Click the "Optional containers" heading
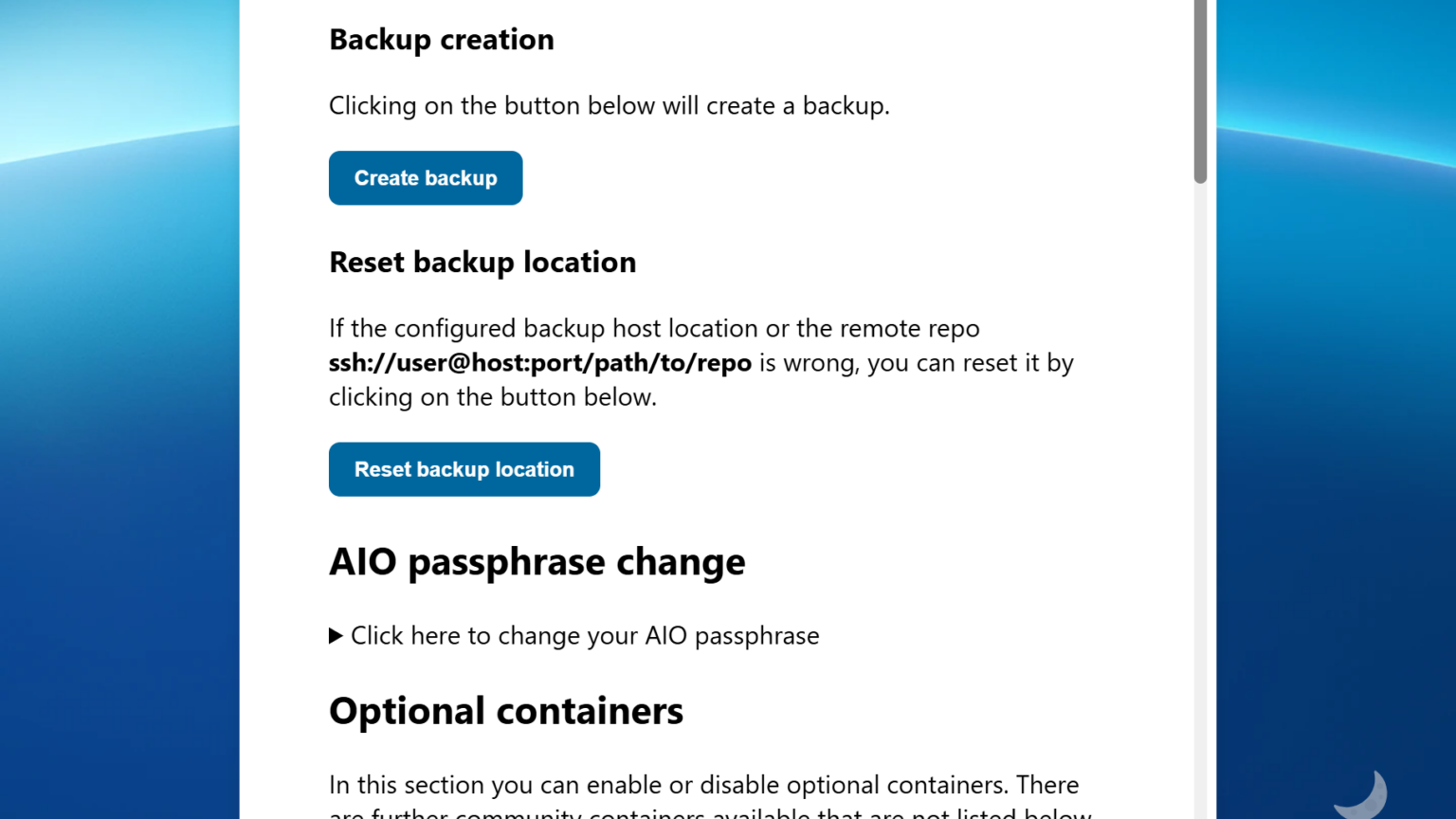 pyautogui.click(x=505, y=710)
